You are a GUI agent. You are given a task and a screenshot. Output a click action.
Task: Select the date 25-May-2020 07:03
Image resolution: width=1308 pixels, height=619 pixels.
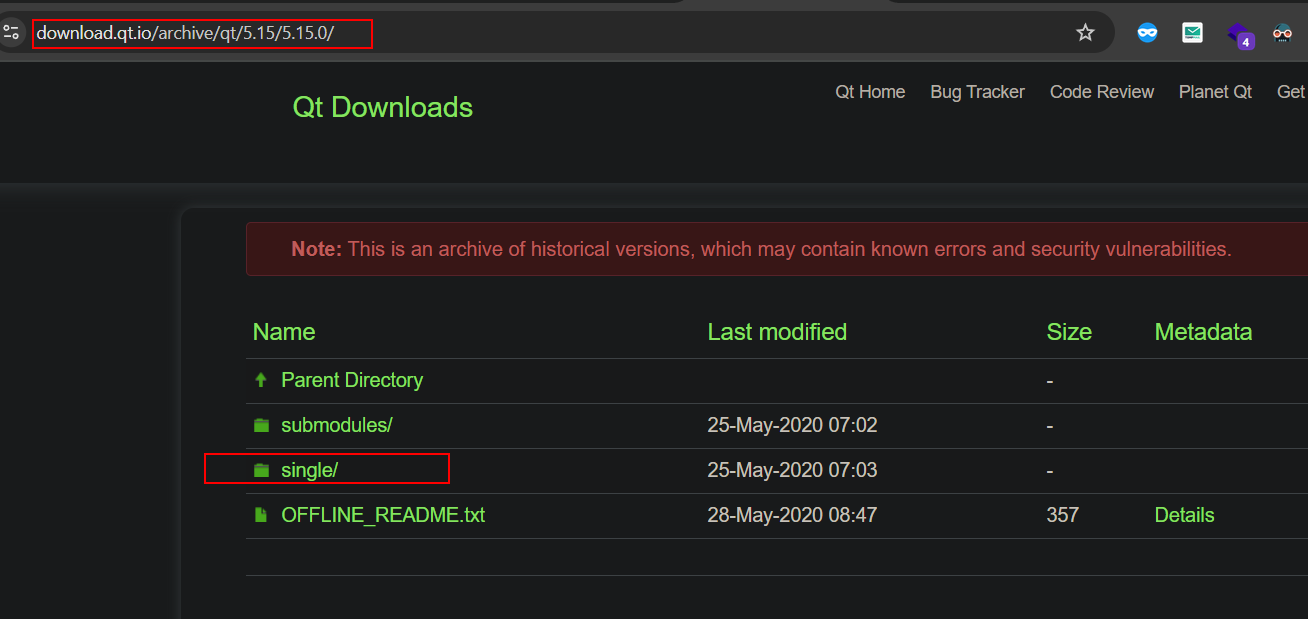pos(792,470)
